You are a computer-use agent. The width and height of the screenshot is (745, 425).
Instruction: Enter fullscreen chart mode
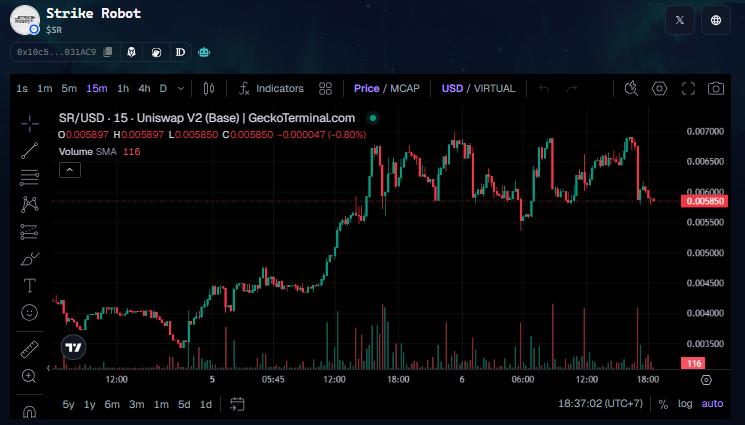pyautogui.click(x=688, y=88)
